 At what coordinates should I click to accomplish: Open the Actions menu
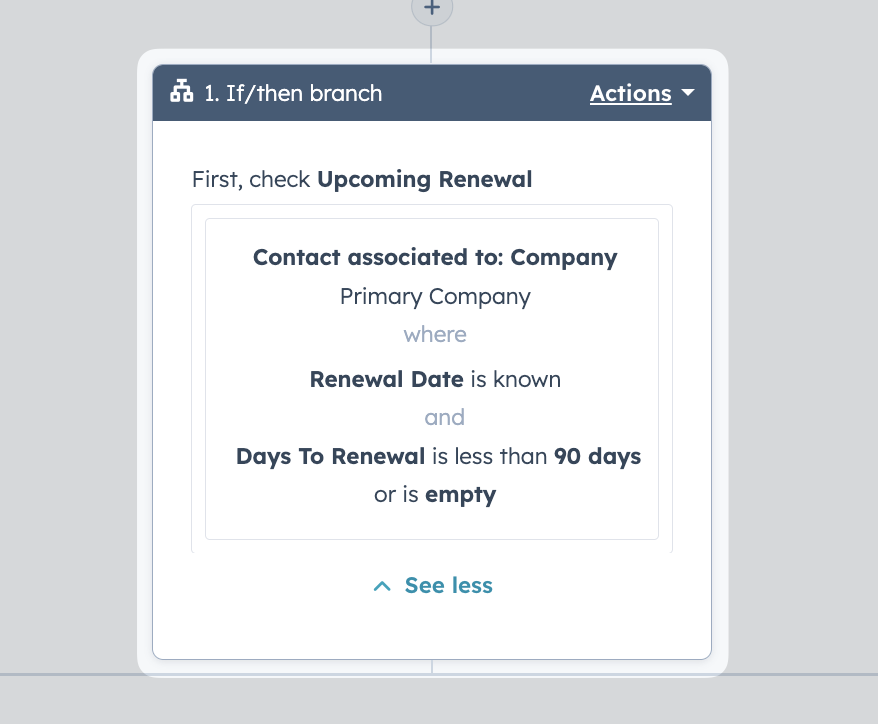pyautogui.click(x=631, y=94)
